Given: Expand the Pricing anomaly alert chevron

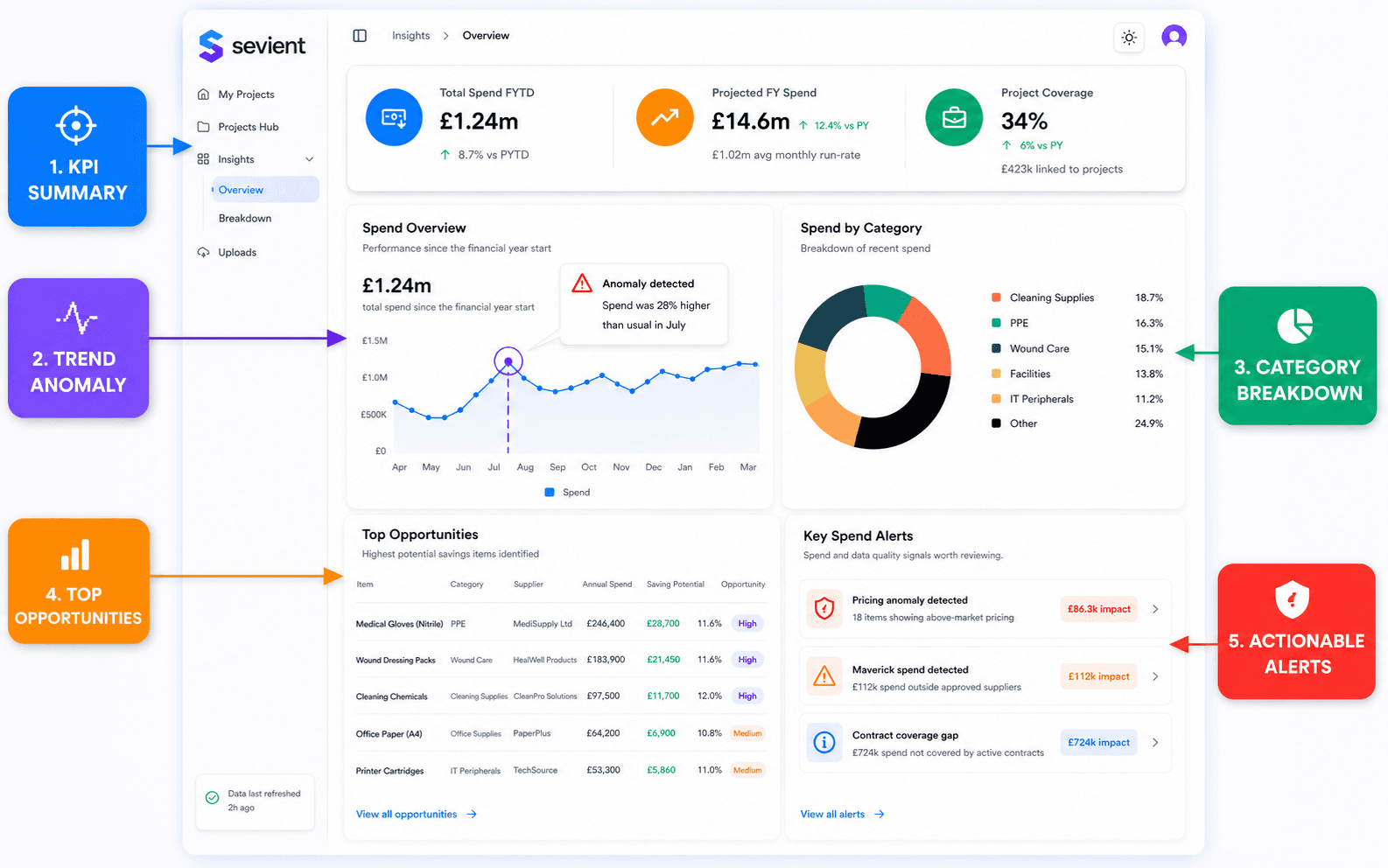Looking at the screenshot, I should (x=1155, y=609).
